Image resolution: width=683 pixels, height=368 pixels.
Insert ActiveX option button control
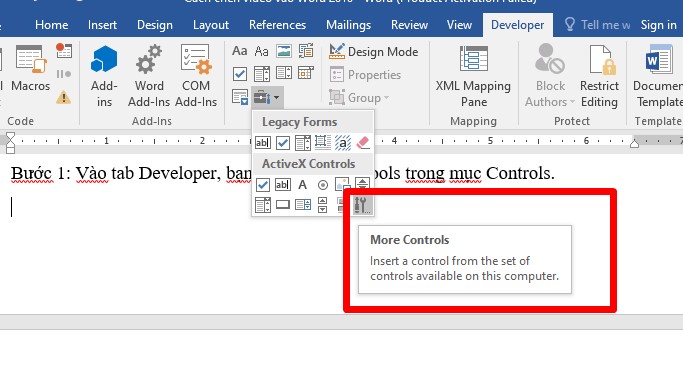pos(322,185)
